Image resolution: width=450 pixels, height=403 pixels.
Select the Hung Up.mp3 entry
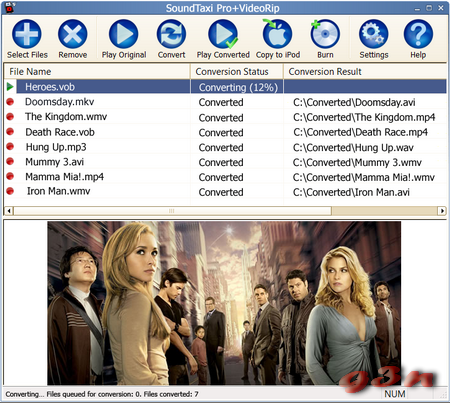[x=56, y=147]
